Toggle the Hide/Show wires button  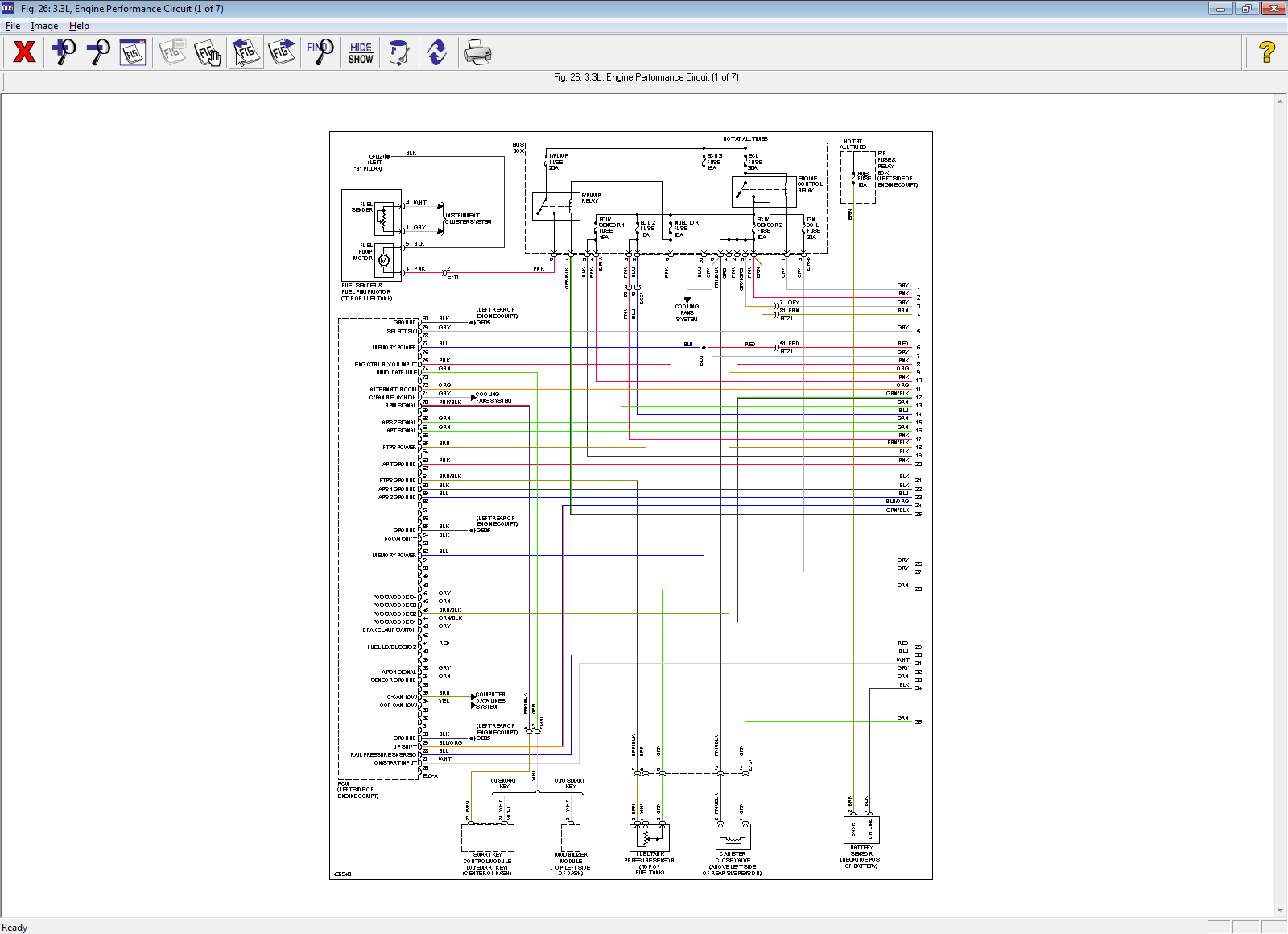click(361, 52)
